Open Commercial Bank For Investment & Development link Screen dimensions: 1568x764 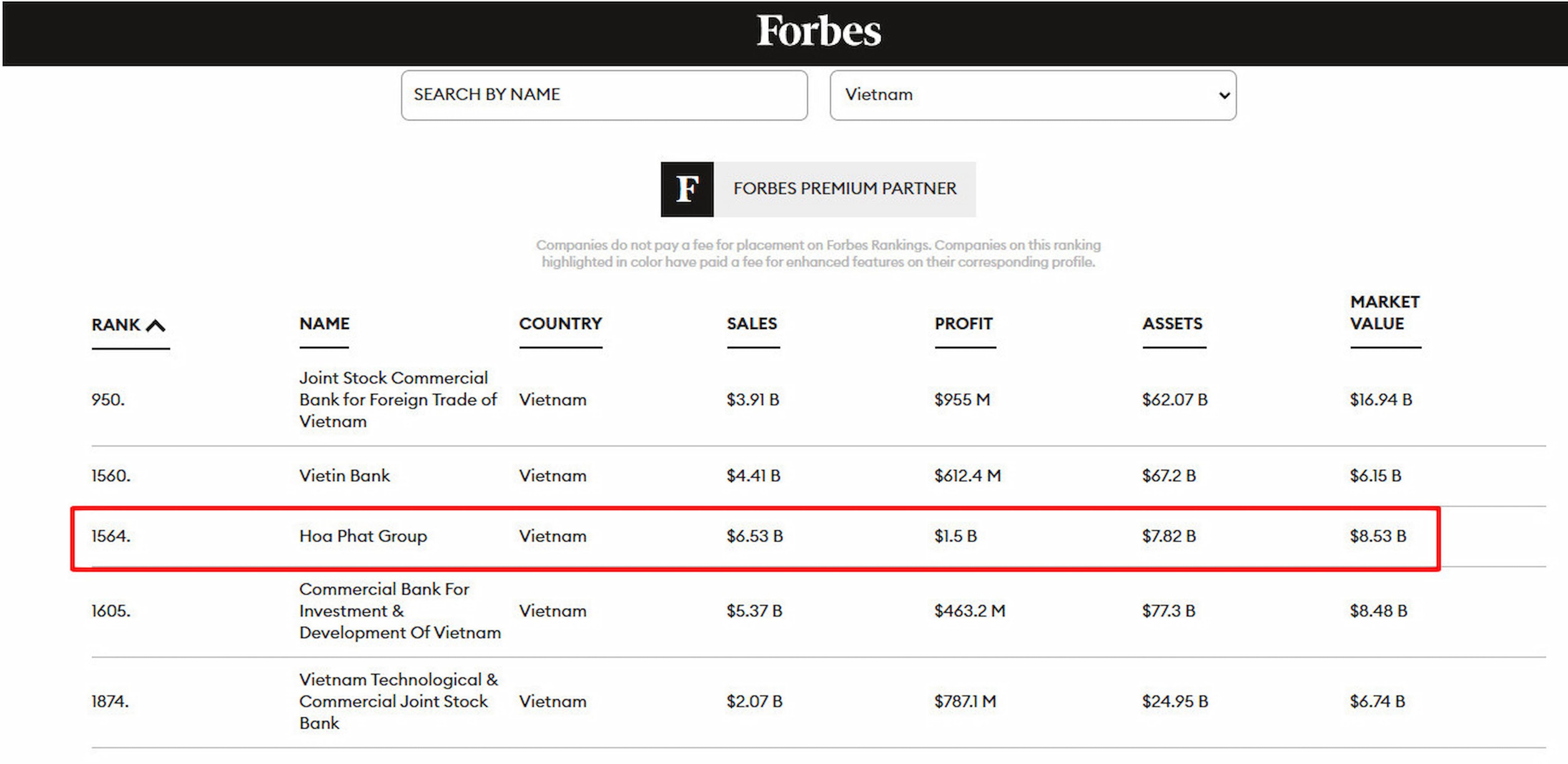click(399, 611)
